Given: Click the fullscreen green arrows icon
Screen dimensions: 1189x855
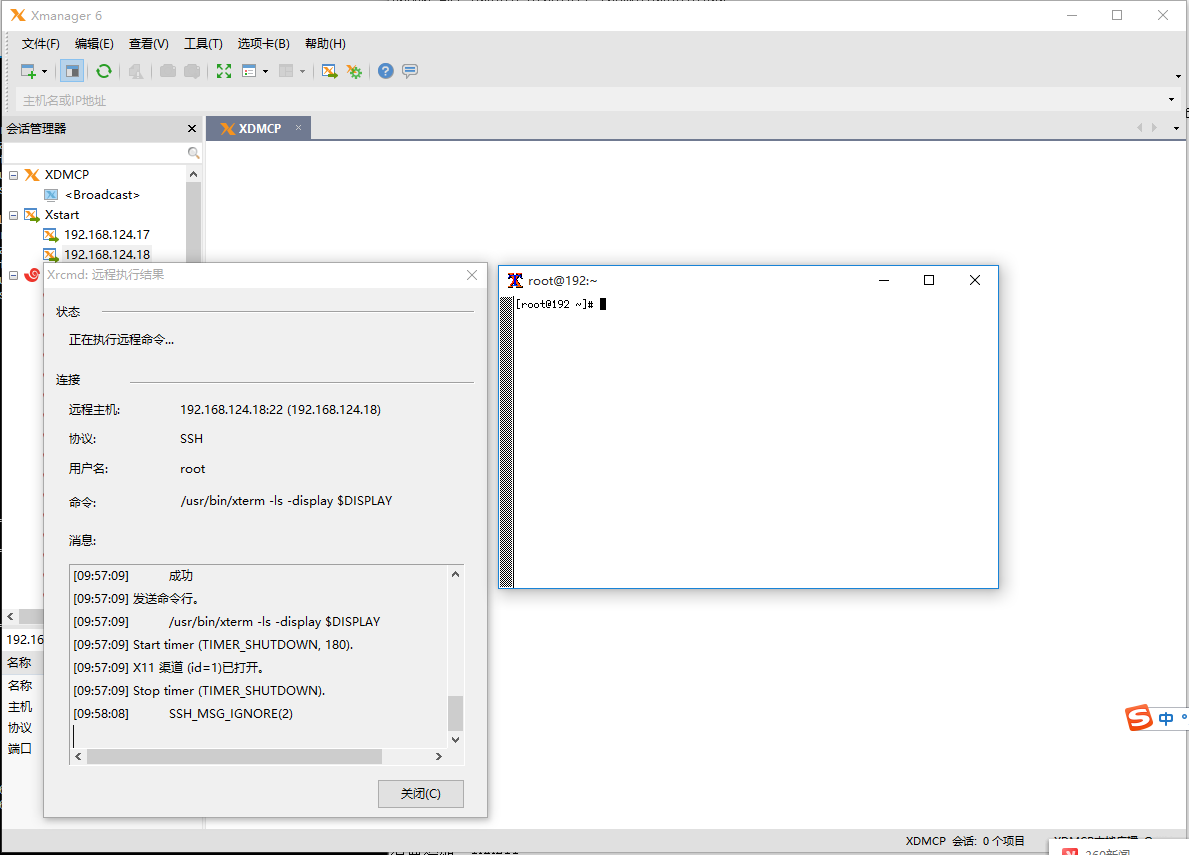Looking at the screenshot, I should pos(224,71).
